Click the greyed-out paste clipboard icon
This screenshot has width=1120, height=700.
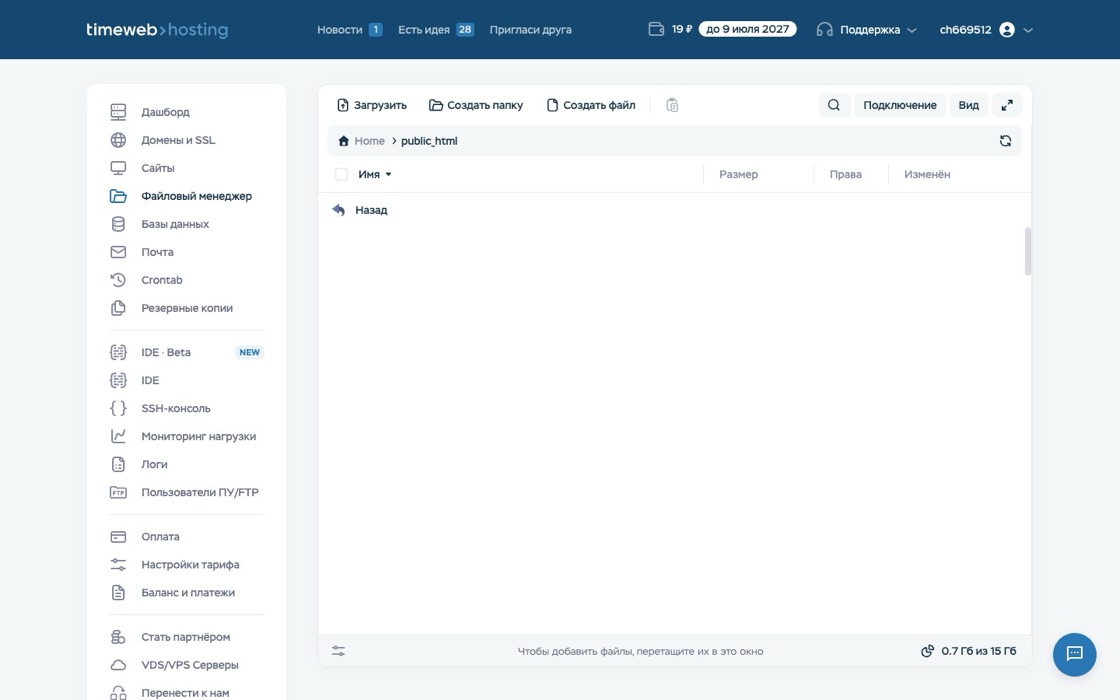672,105
